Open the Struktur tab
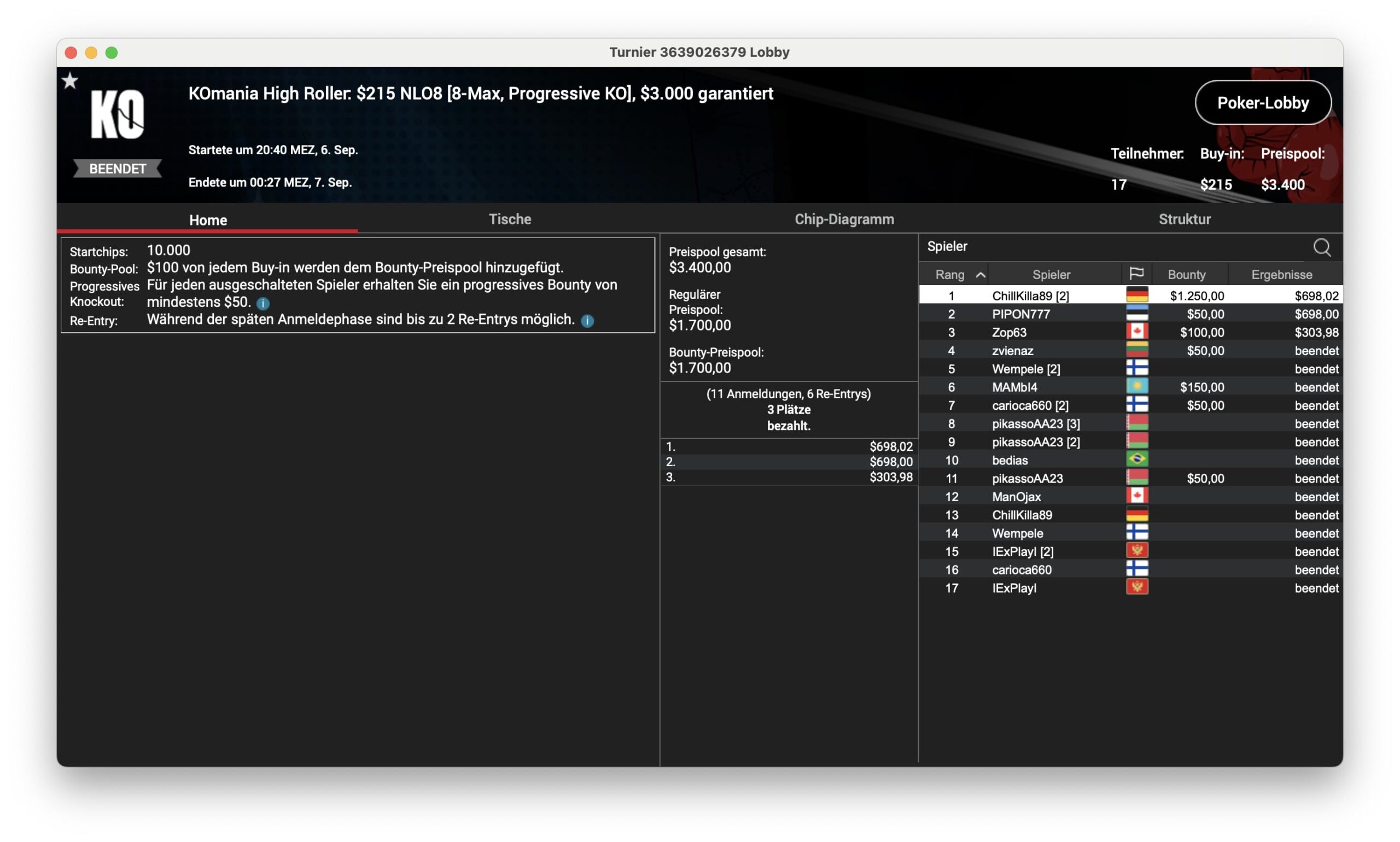This screenshot has width=1400, height=842. pyautogui.click(x=1184, y=219)
